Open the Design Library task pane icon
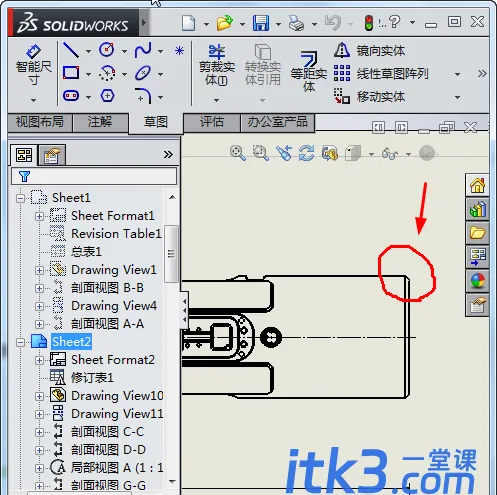This screenshot has height=495, width=497. click(x=477, y=209)
